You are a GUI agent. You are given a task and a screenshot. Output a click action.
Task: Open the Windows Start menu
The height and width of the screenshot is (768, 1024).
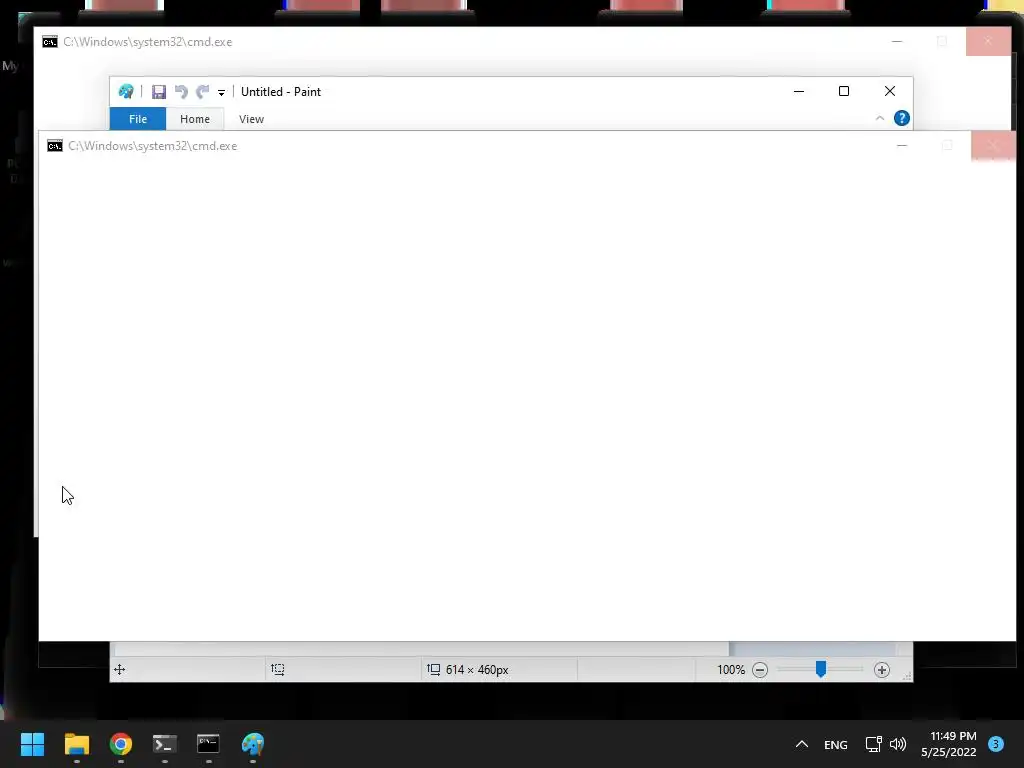32,744
